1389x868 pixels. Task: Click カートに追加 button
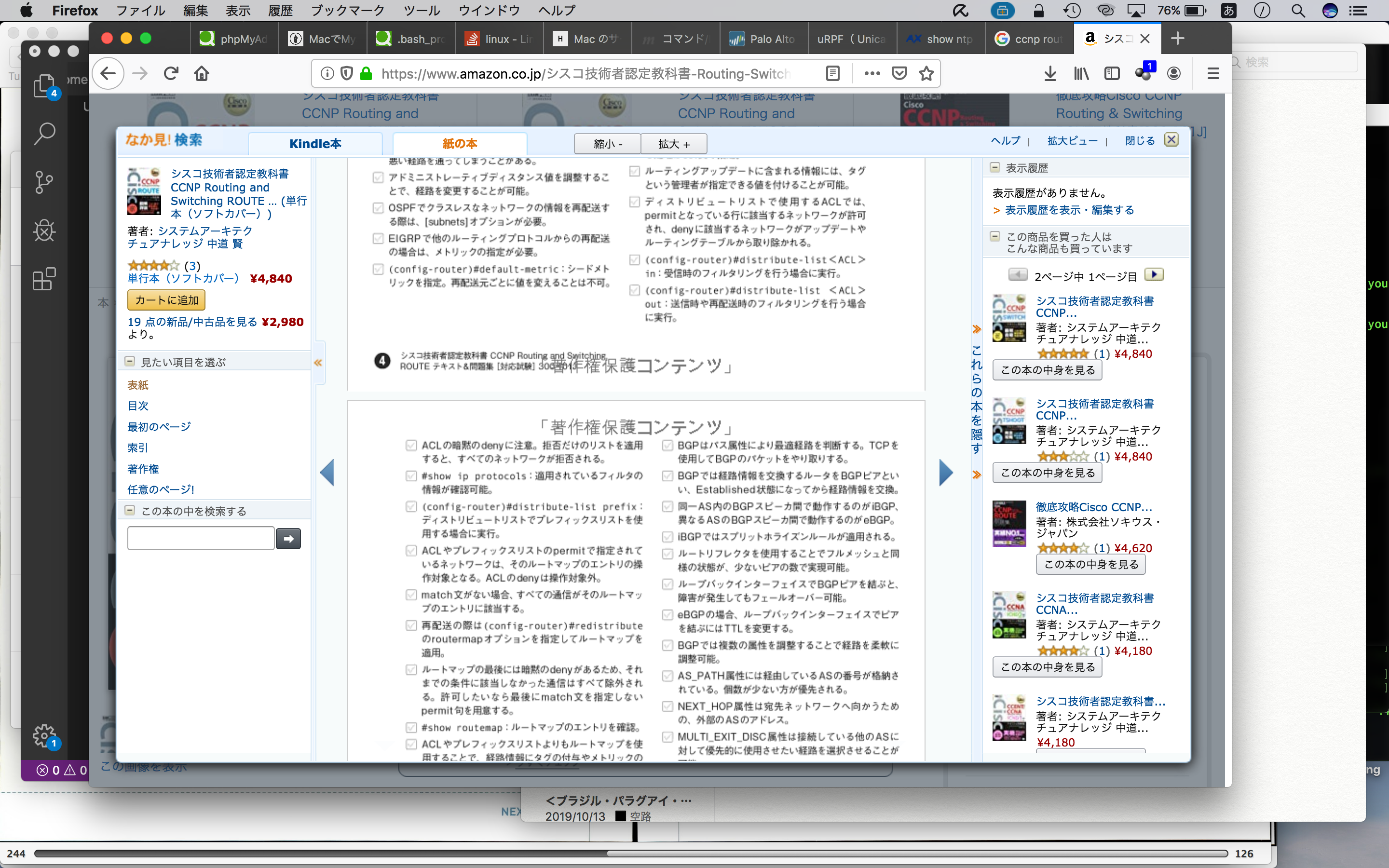point(166,299)
